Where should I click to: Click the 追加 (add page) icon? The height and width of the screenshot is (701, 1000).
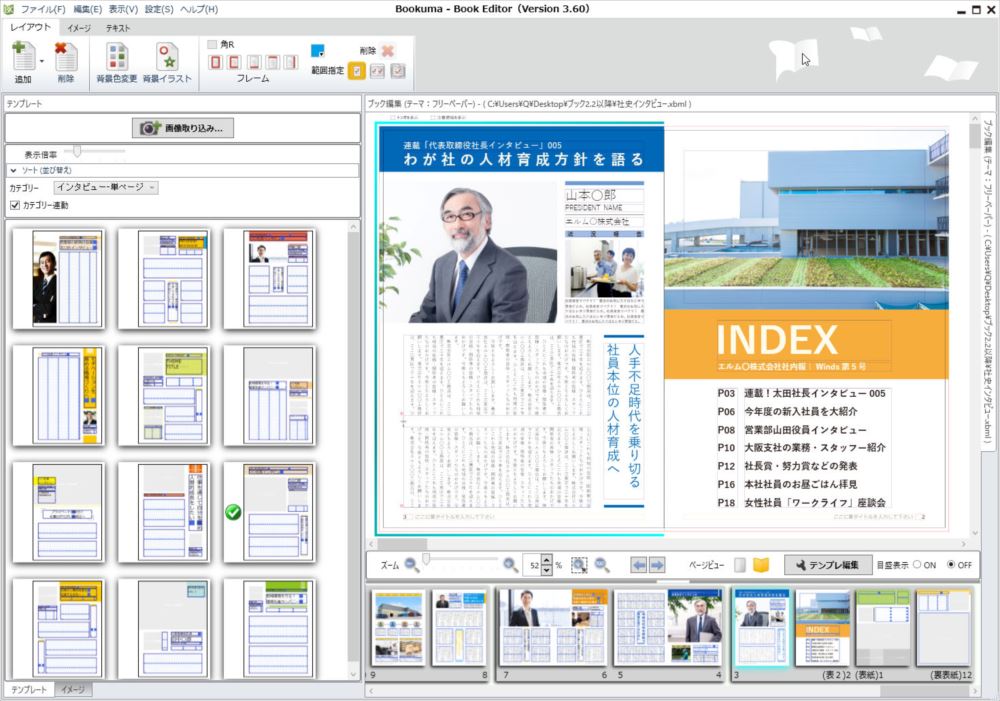[x=22, y=58]
